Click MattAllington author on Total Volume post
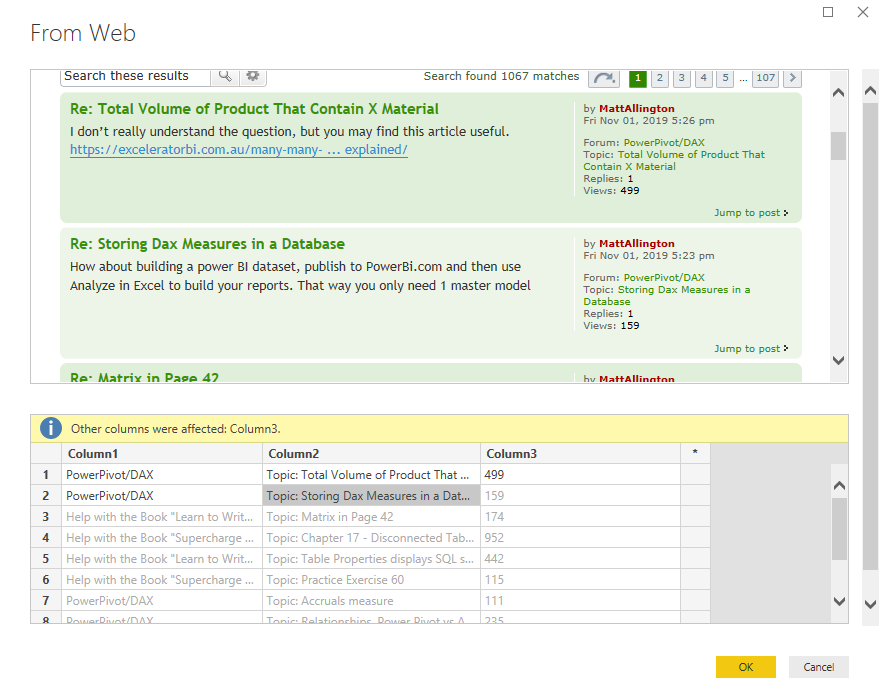 click(637, 109)
